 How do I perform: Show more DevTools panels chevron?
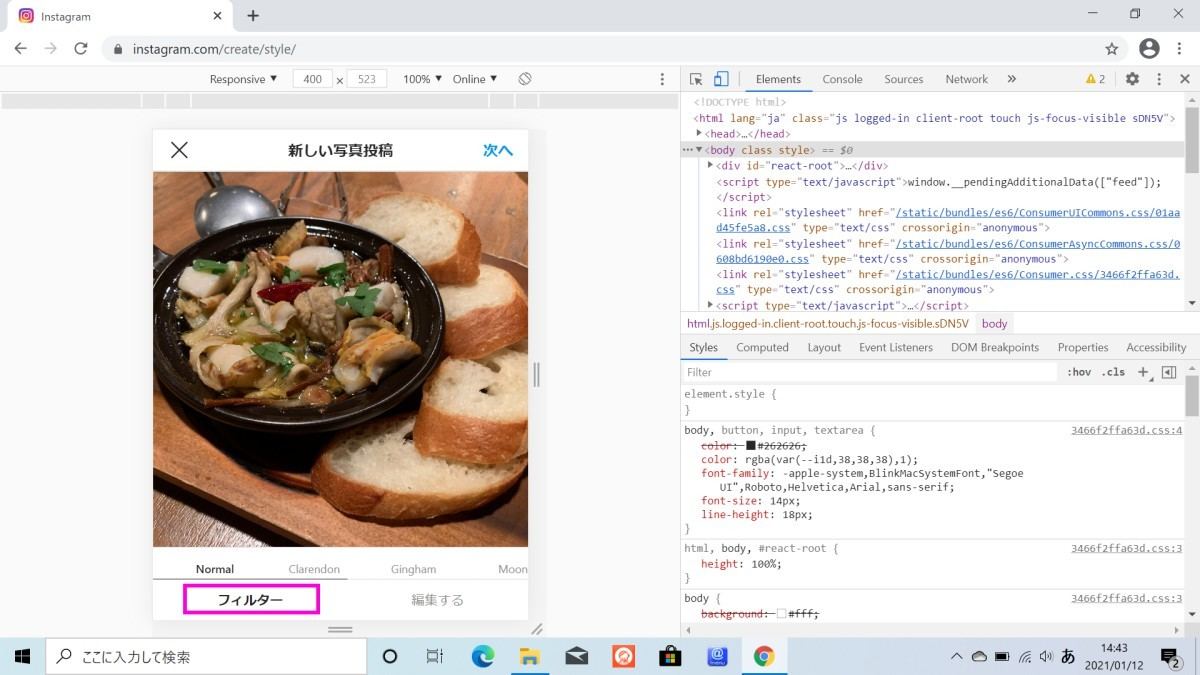1011,79
